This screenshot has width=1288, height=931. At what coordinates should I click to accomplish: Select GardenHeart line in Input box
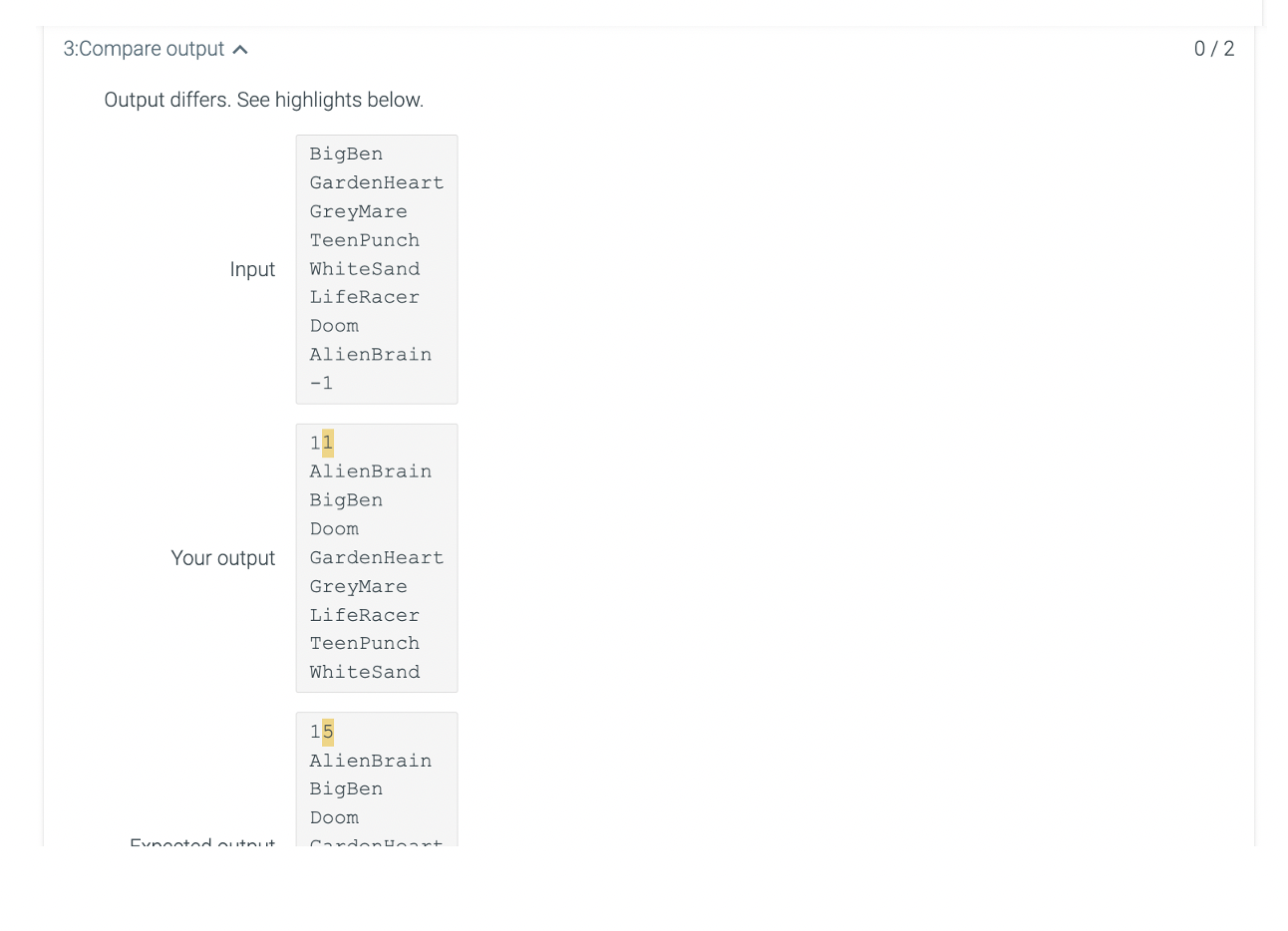pos(377,182)
